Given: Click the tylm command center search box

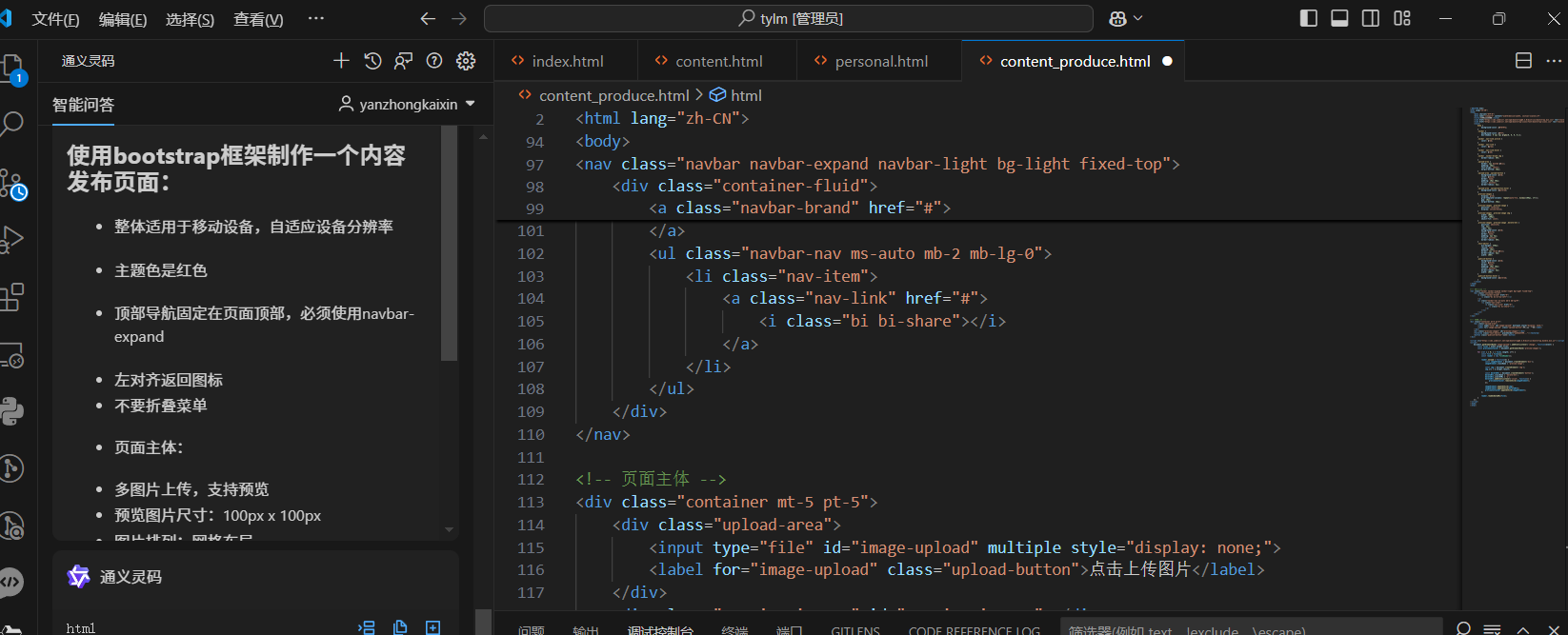Looking at the screenshot, I should coord(789,18).
